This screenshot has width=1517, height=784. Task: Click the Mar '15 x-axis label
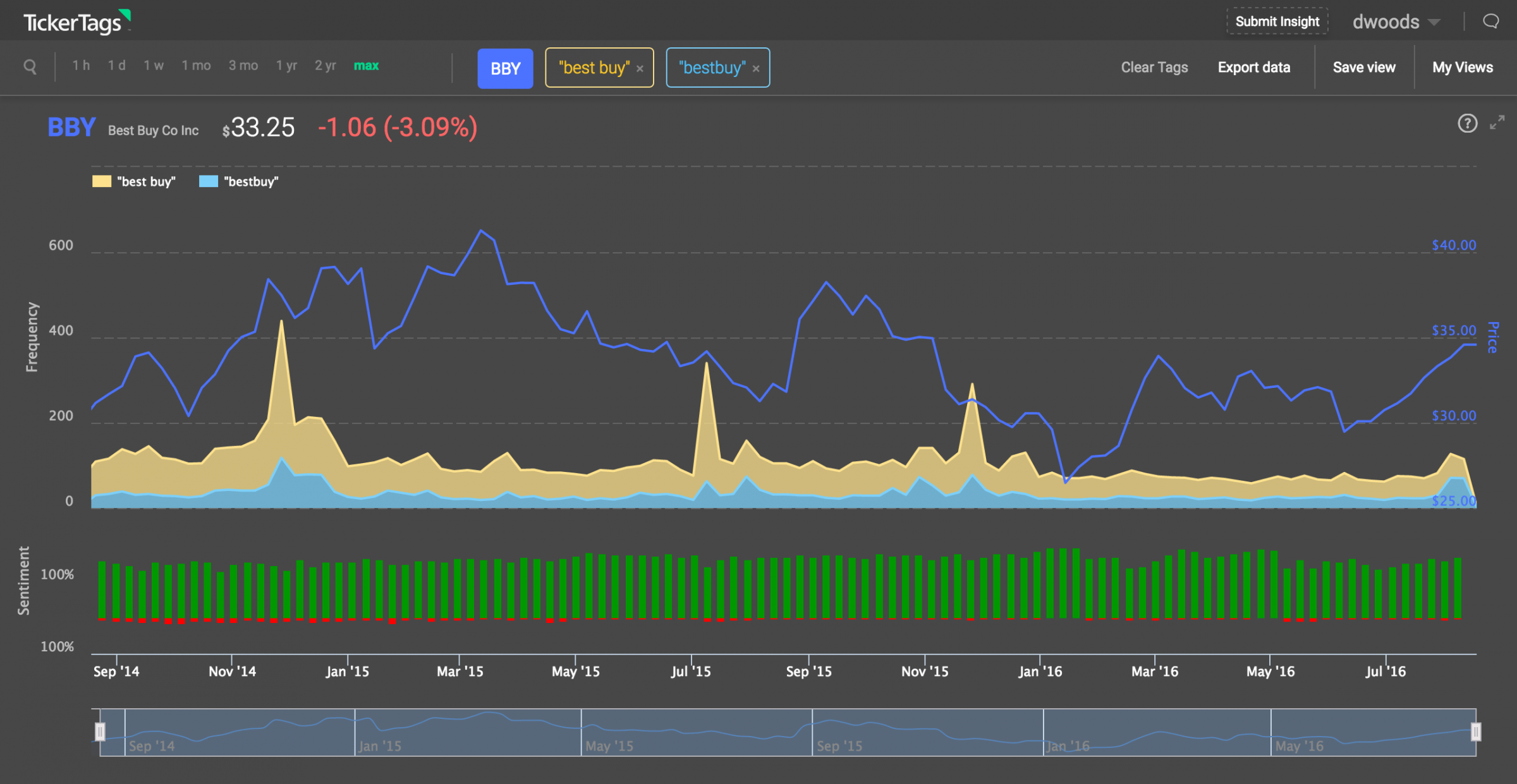coord(460,672)
